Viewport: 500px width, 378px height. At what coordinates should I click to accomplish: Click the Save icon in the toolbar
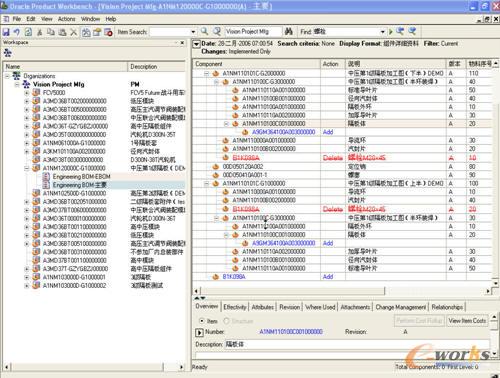pyautogui.click(x=6, y=32)
